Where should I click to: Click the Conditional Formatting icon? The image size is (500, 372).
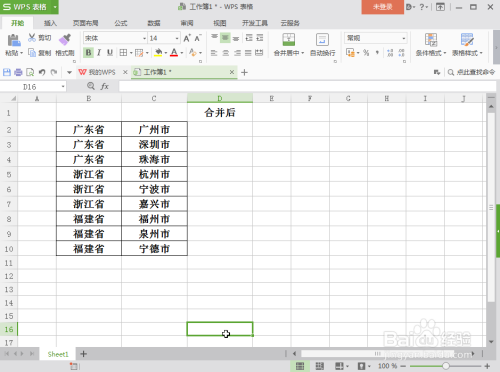pos(431,40)
